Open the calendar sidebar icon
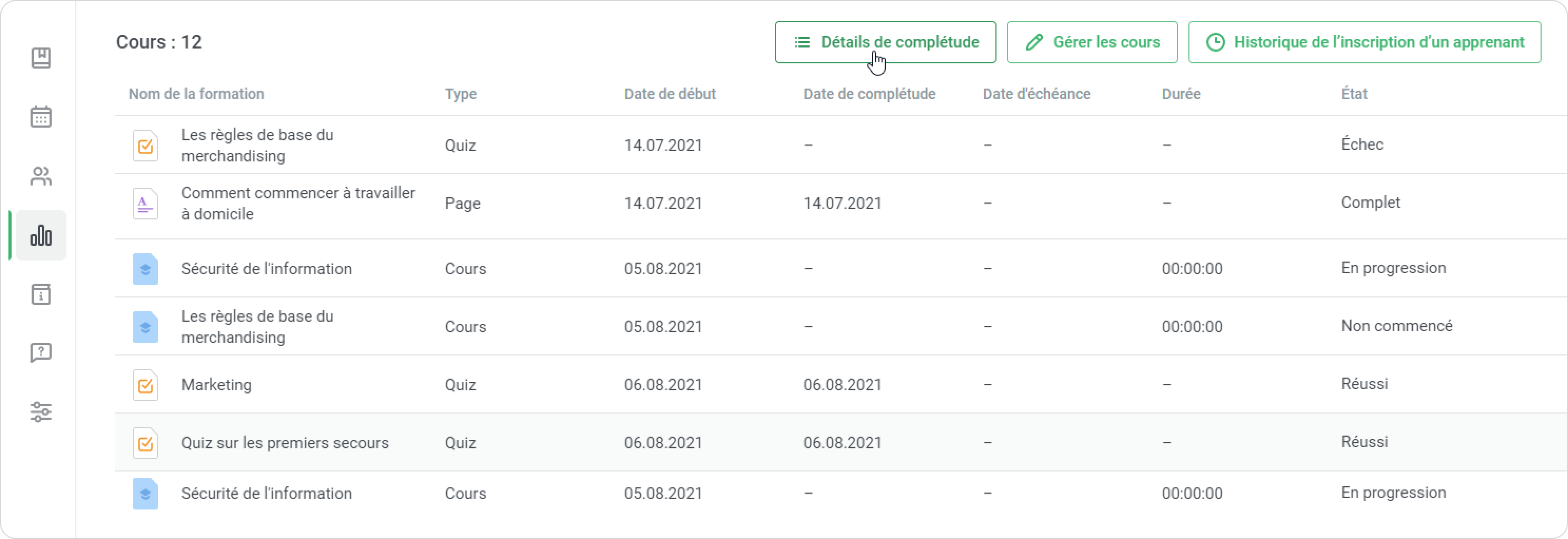This screenshot has width=1568, height=539. point(41,117)
